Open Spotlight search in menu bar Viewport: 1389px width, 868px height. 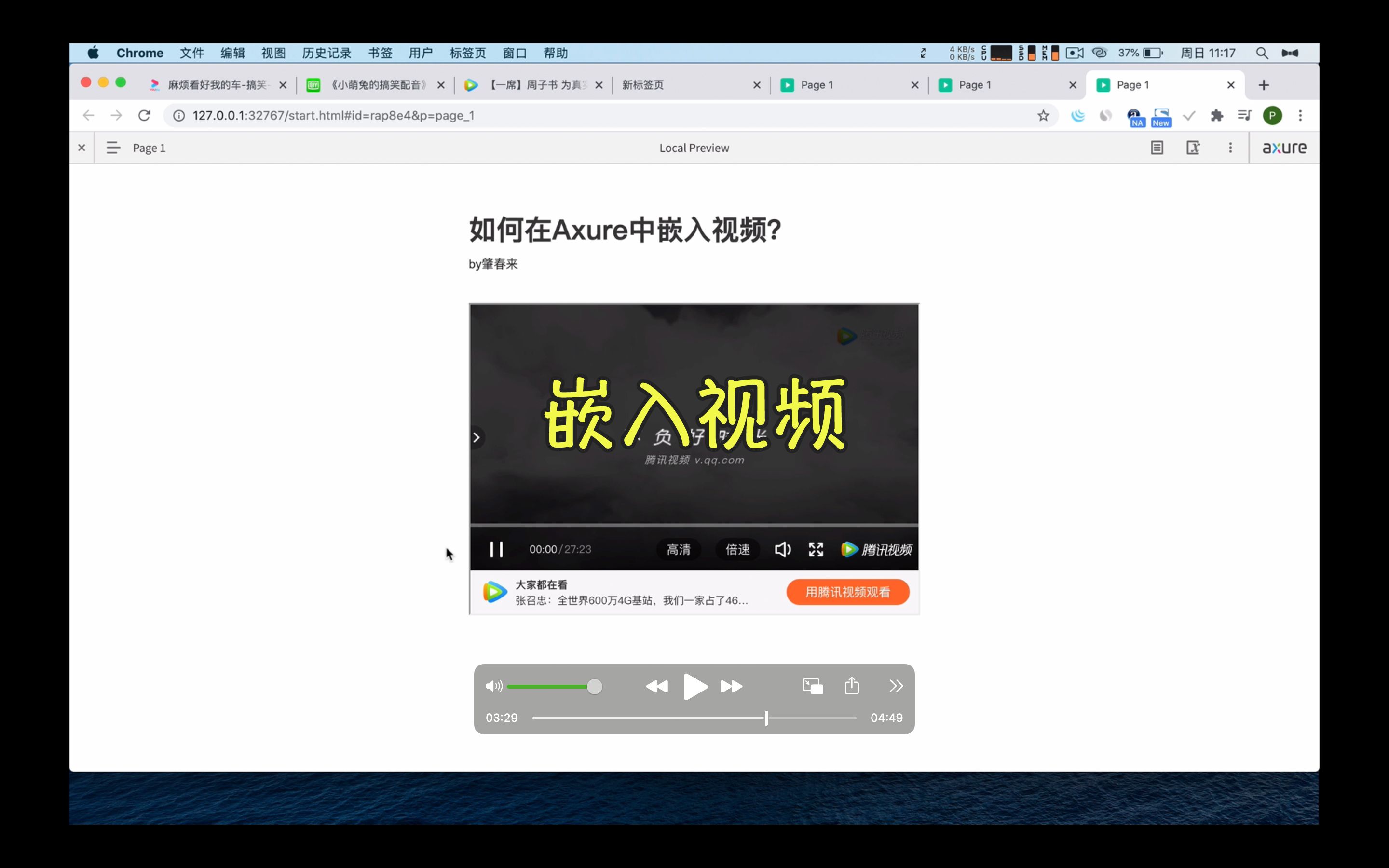(1262, 53)
